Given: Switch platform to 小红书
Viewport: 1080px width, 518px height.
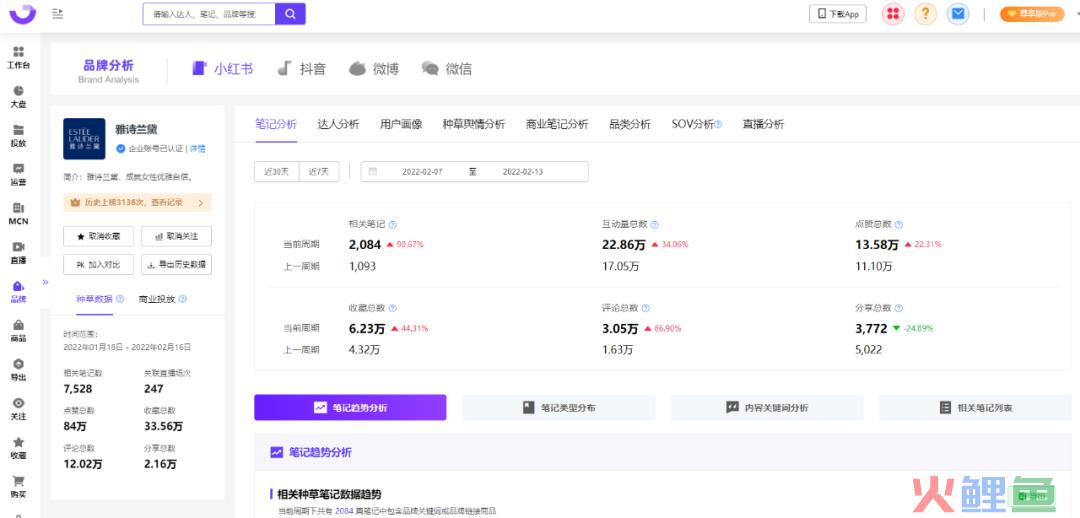Looking at the screenshot, I should (x=222, y=68).
